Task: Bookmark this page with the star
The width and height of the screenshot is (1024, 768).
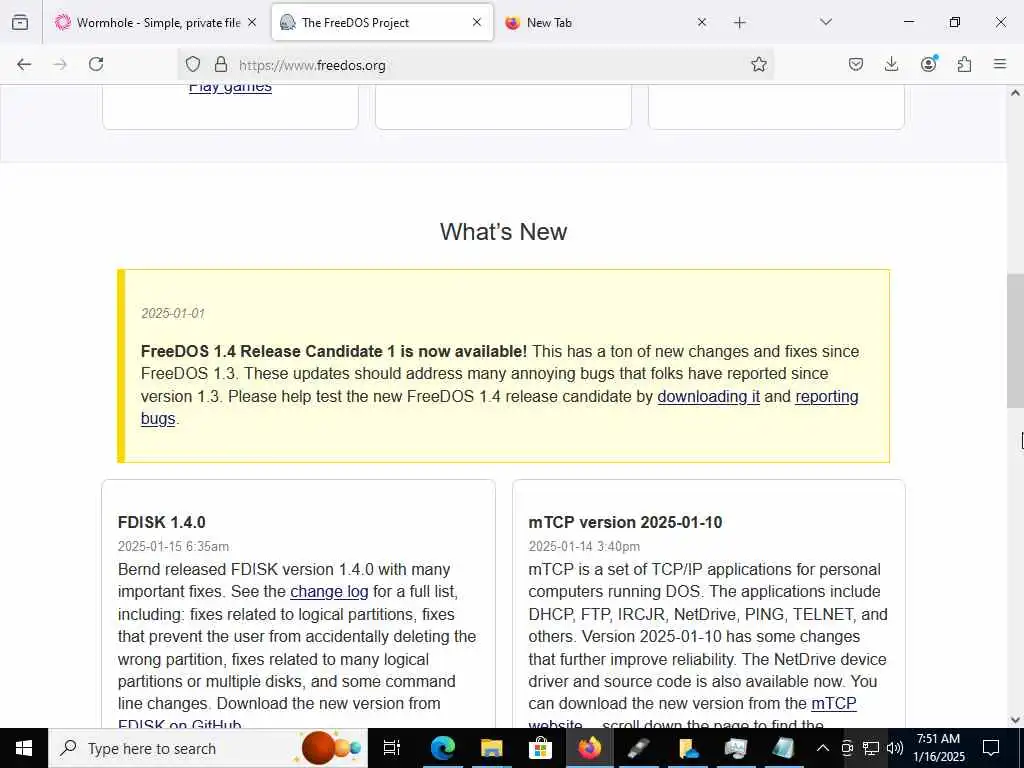Action: tap(758, 64)
